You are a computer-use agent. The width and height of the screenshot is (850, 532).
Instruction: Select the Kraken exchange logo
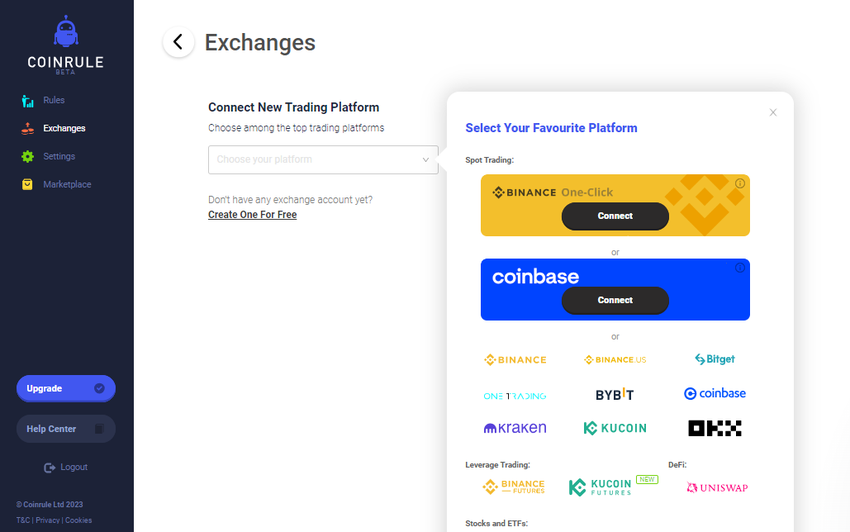tap(515, 428)
